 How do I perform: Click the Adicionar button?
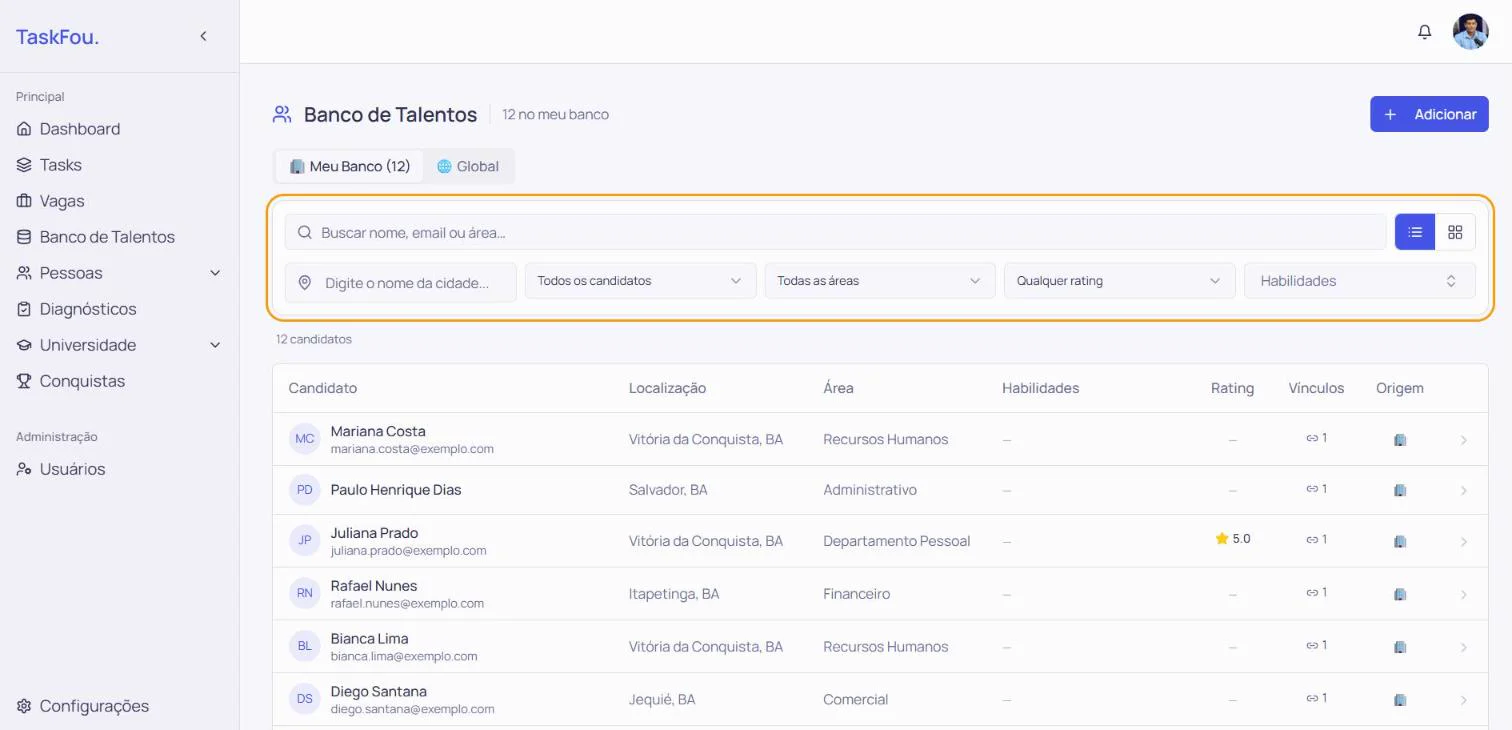(1429, 114)
